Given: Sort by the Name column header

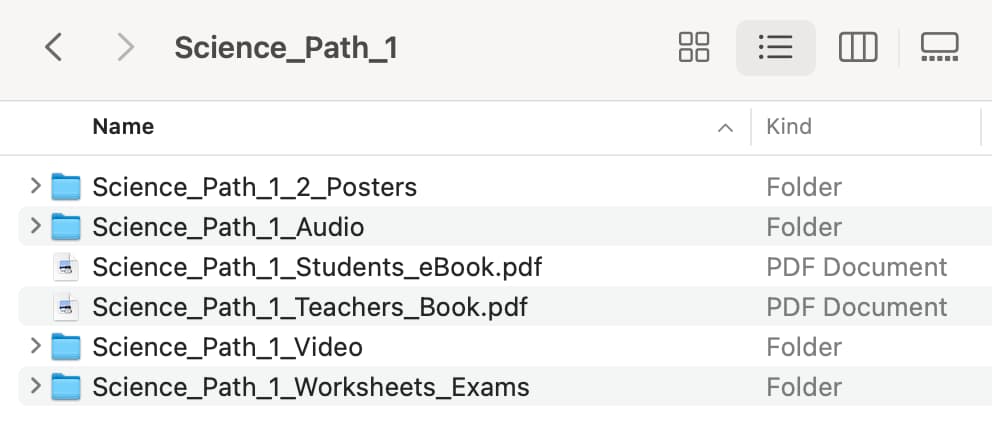Looking at the screenshot, I should (123, 127).
